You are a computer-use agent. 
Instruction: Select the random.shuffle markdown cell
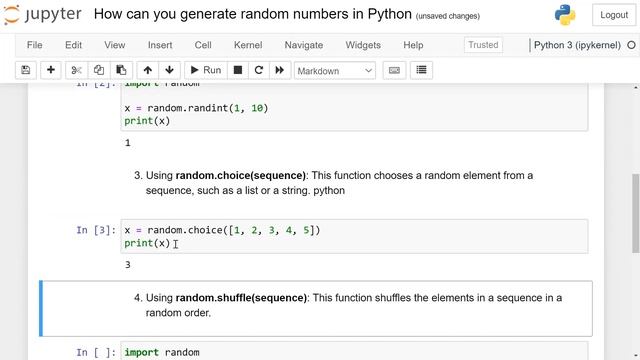pos(316,308)
